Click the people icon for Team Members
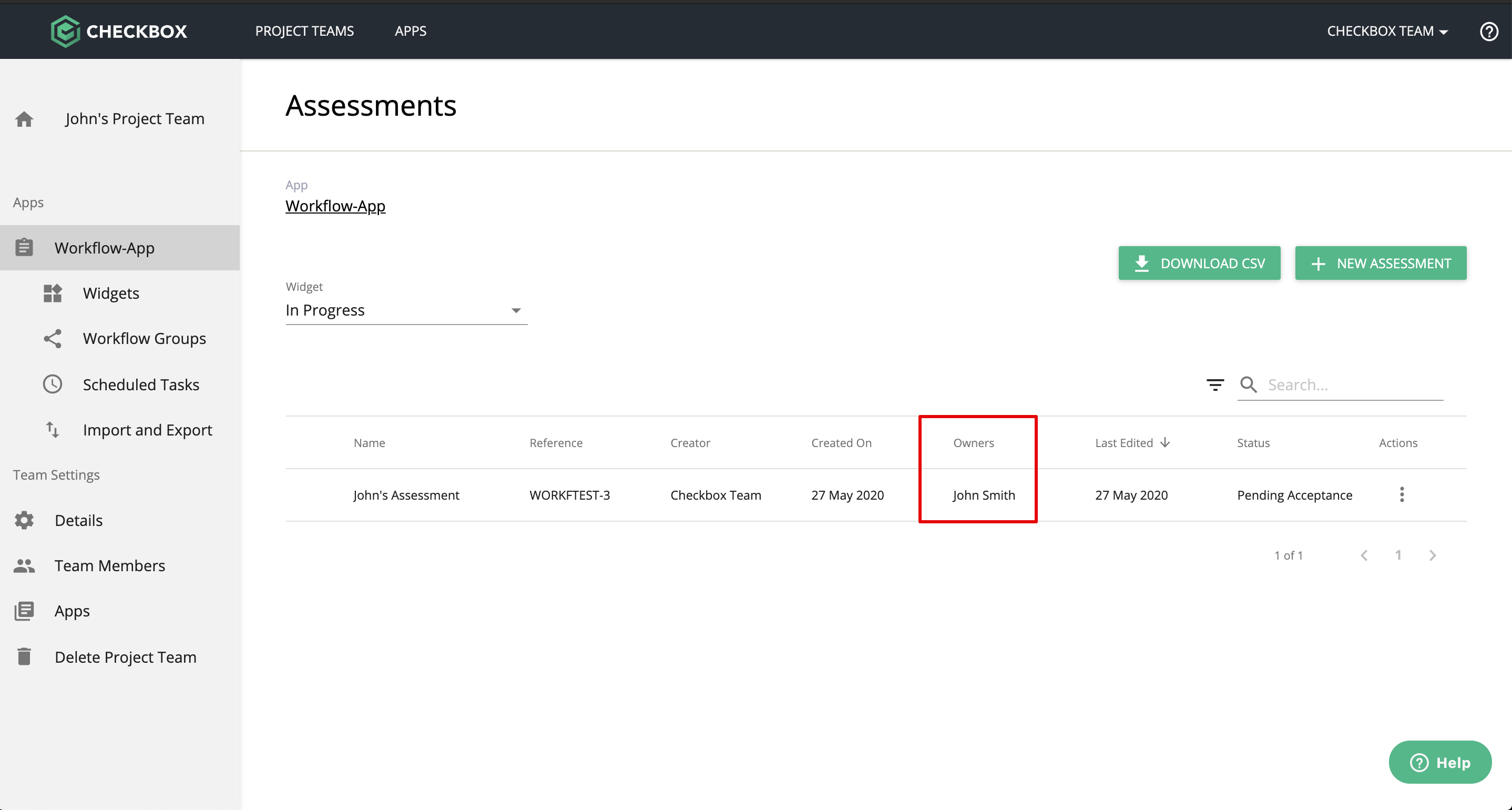The height and width of the screenshot is (810, 1512). click(24, 565)
